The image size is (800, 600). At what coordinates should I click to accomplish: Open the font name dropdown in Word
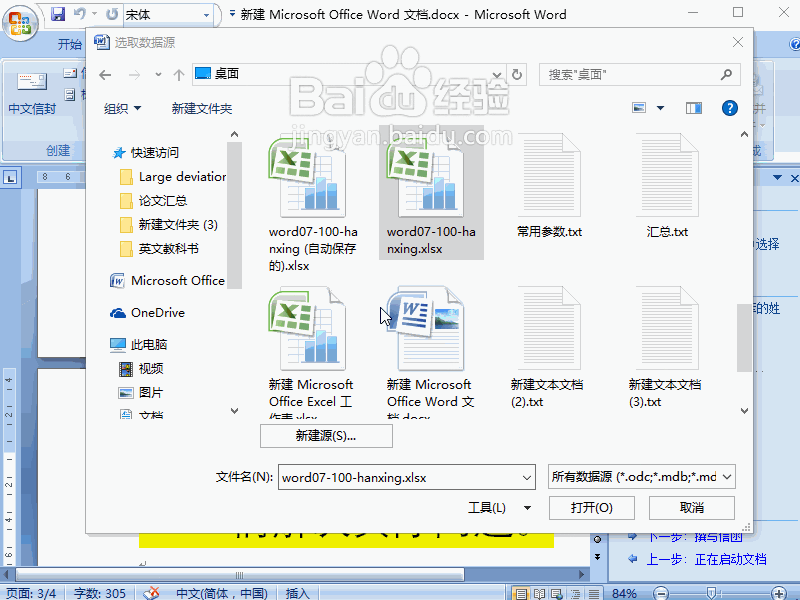coord(206,15)
